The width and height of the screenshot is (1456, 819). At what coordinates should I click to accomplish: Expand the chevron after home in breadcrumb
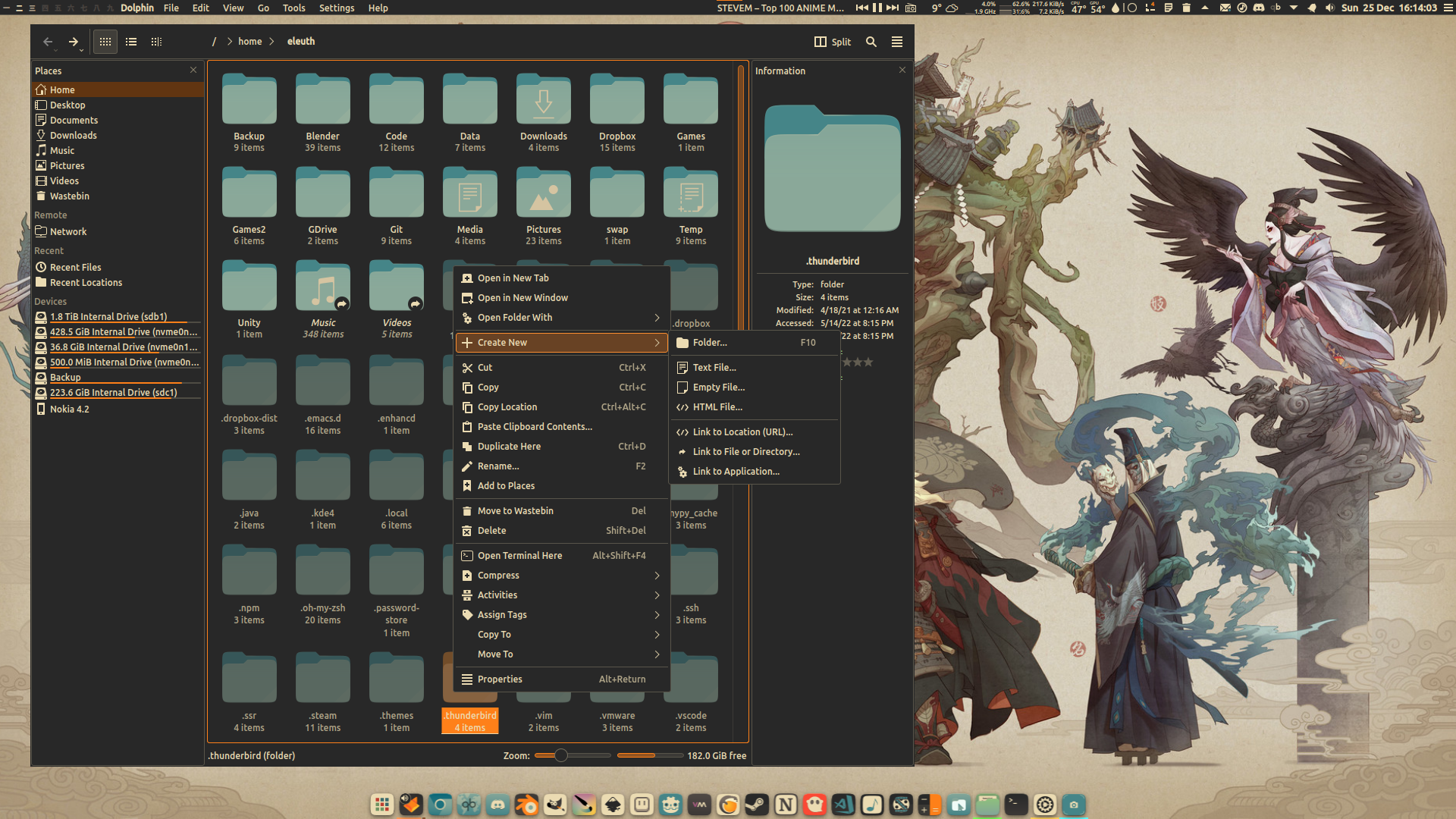[271, 42]
